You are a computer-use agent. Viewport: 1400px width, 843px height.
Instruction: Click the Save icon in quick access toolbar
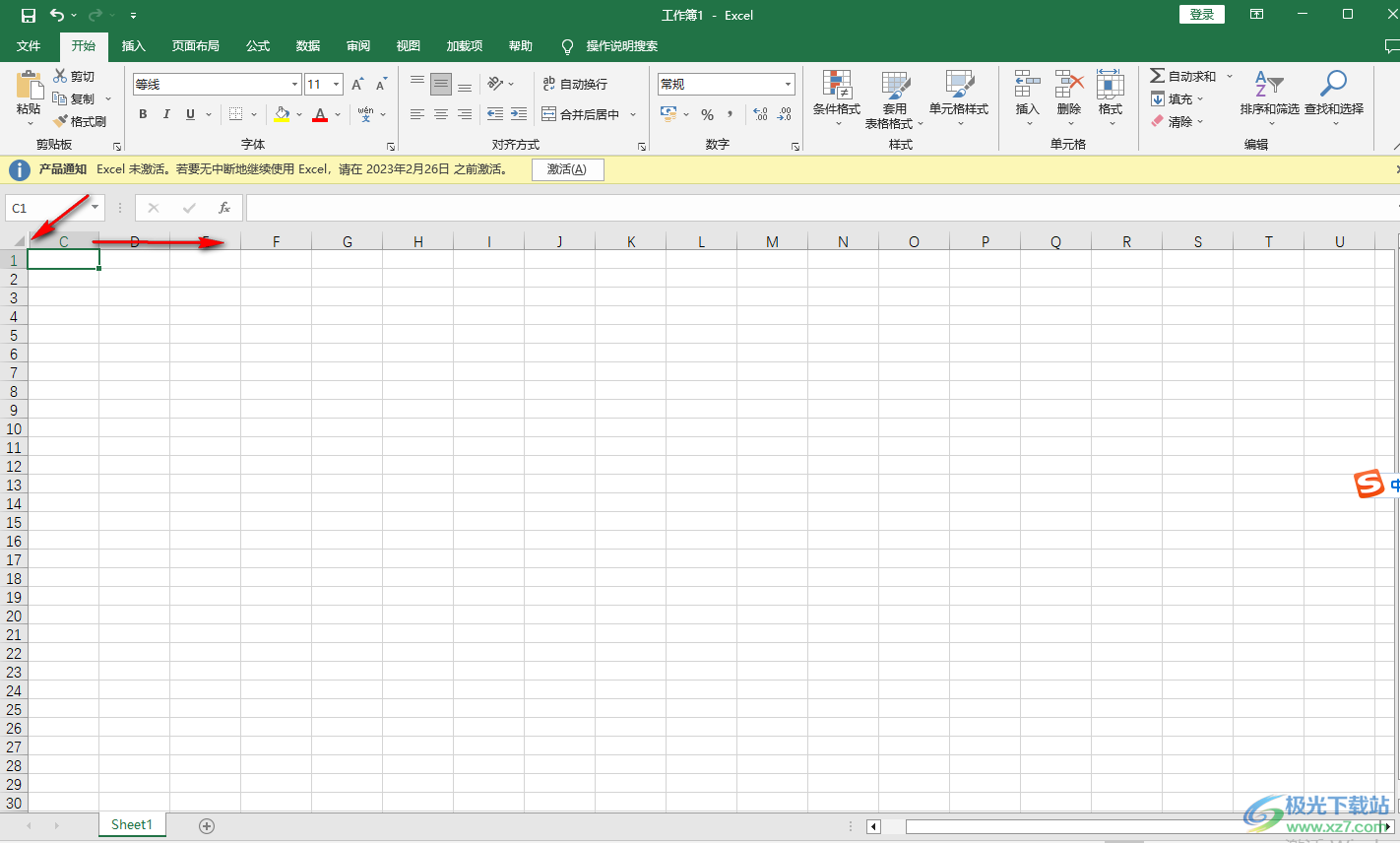click(29, 15)
